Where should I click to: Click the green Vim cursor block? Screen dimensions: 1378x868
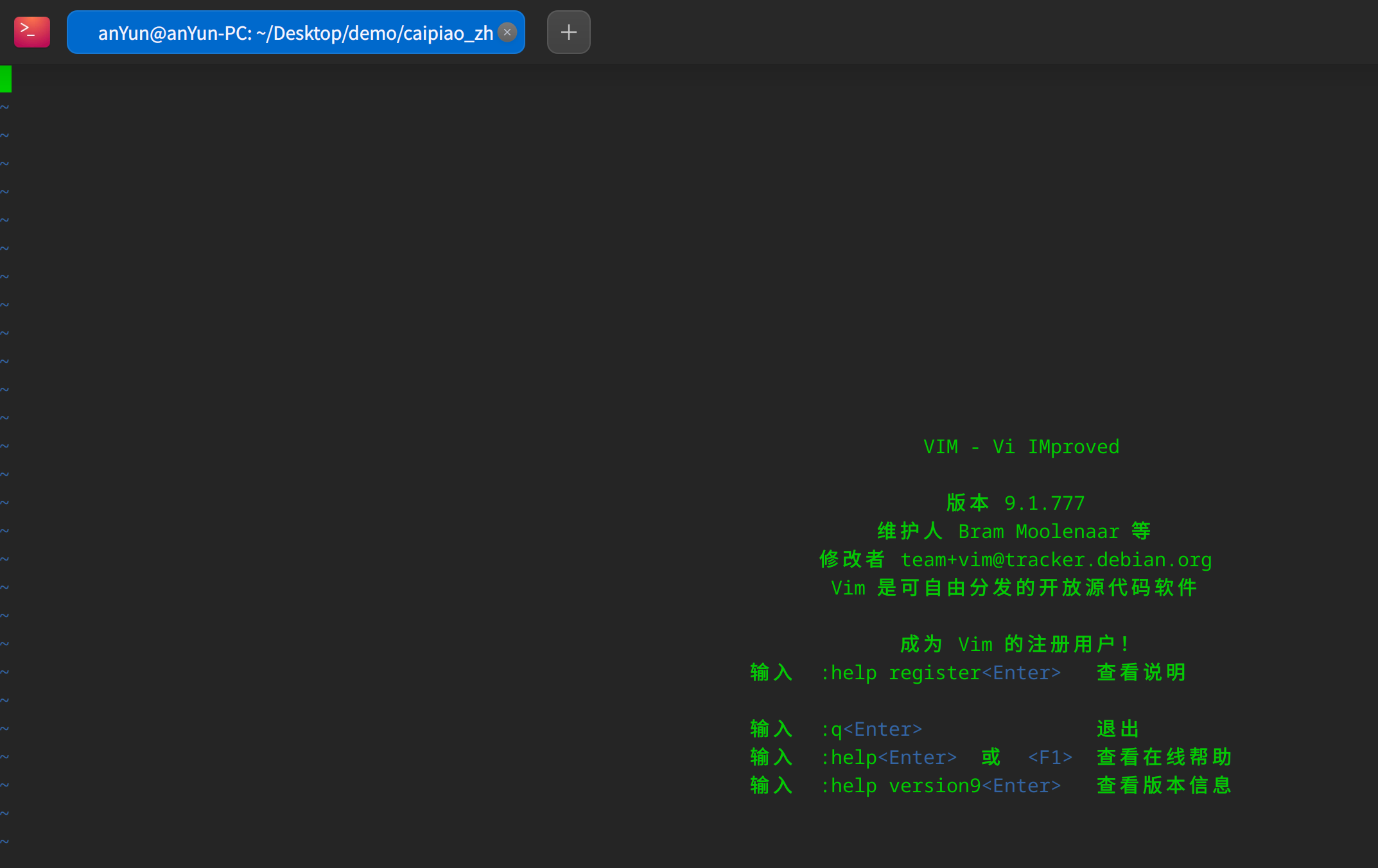(6, 79)
